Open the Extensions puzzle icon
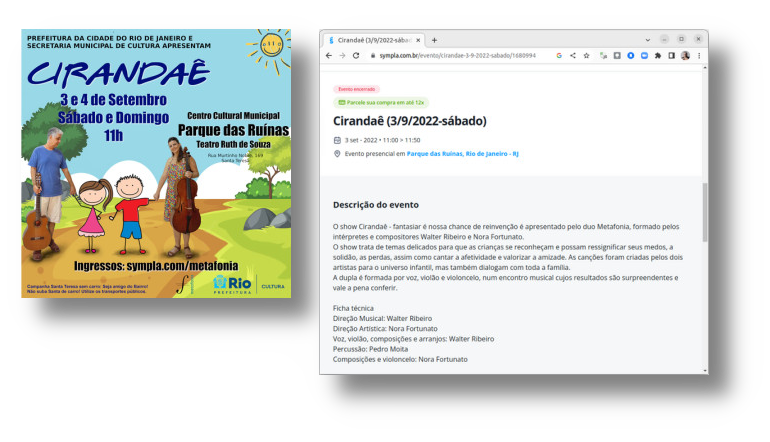770x442 pixels. [x=657, y=56]
